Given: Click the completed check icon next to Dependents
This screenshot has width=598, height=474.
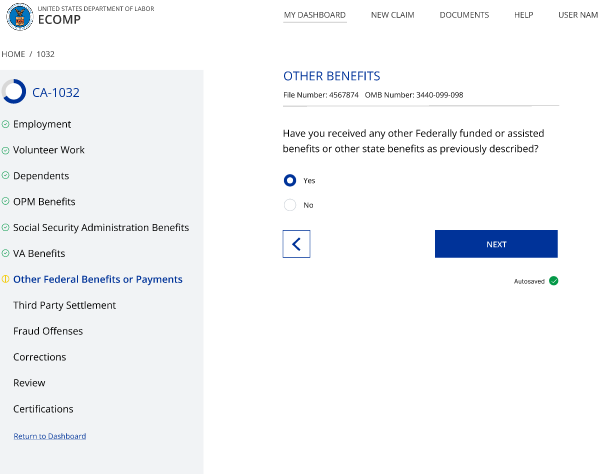Looking at the screenshot, I should coord(5,175).
